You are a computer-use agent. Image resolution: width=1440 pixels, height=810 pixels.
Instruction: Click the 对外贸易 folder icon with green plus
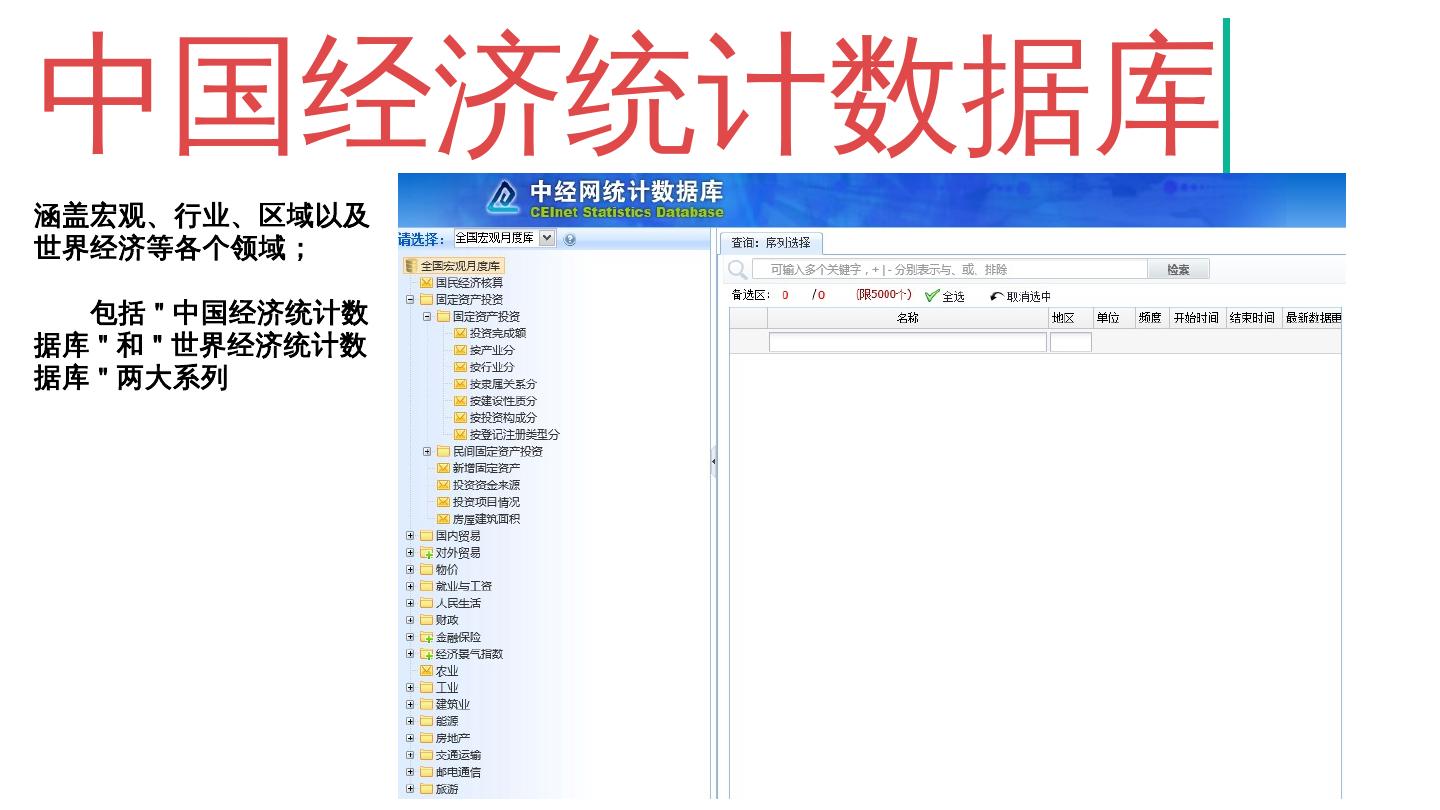[x=427, y=553]
